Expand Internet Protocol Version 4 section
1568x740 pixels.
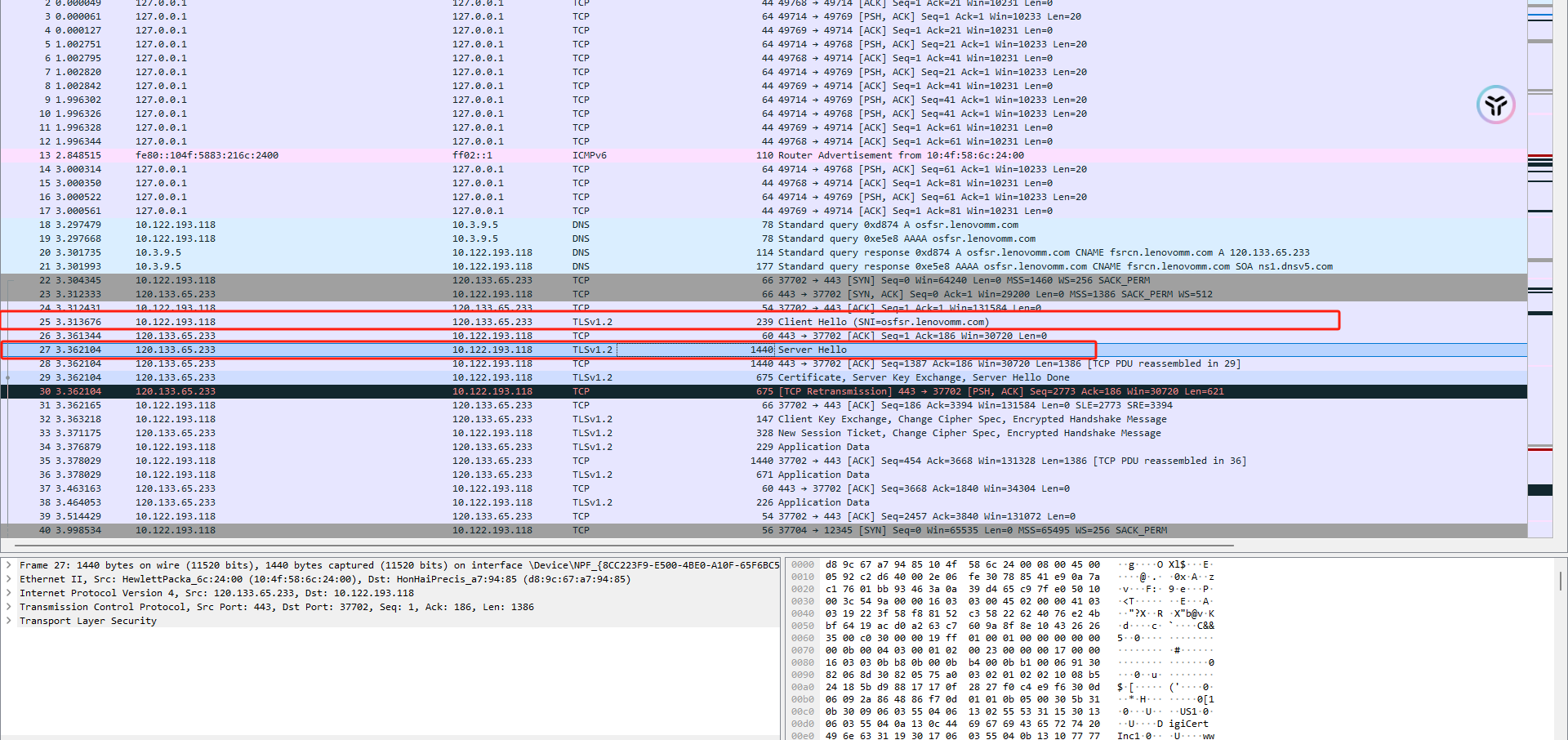[x=9, y=593]
